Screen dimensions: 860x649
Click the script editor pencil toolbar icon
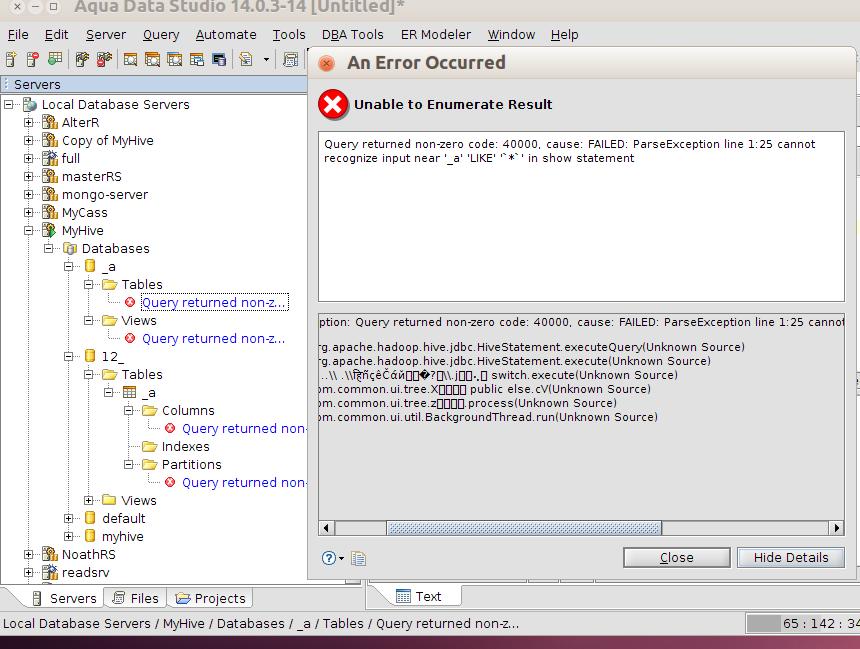(246, 59)
